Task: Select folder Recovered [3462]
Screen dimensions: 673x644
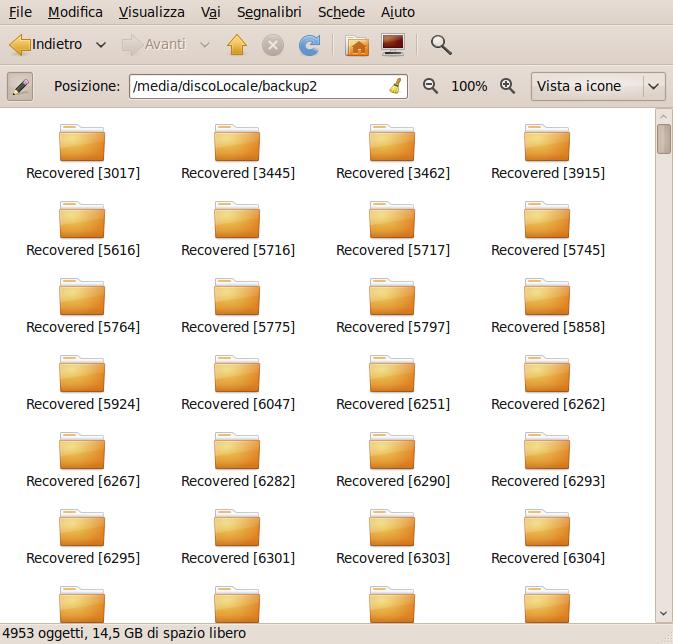Action: (x=392, y=152)
